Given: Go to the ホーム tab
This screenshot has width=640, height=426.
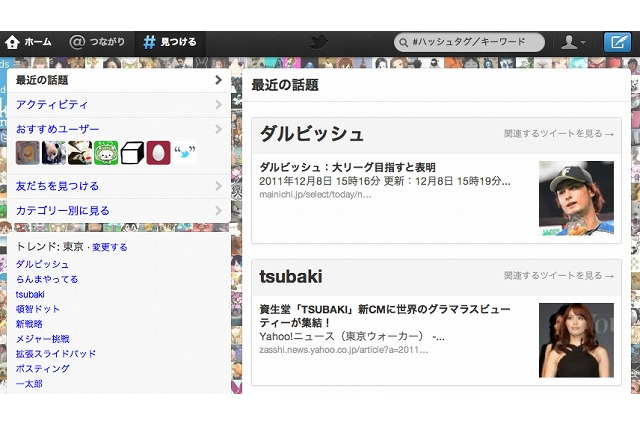Looking at the screenshot, I should point(28,42).
